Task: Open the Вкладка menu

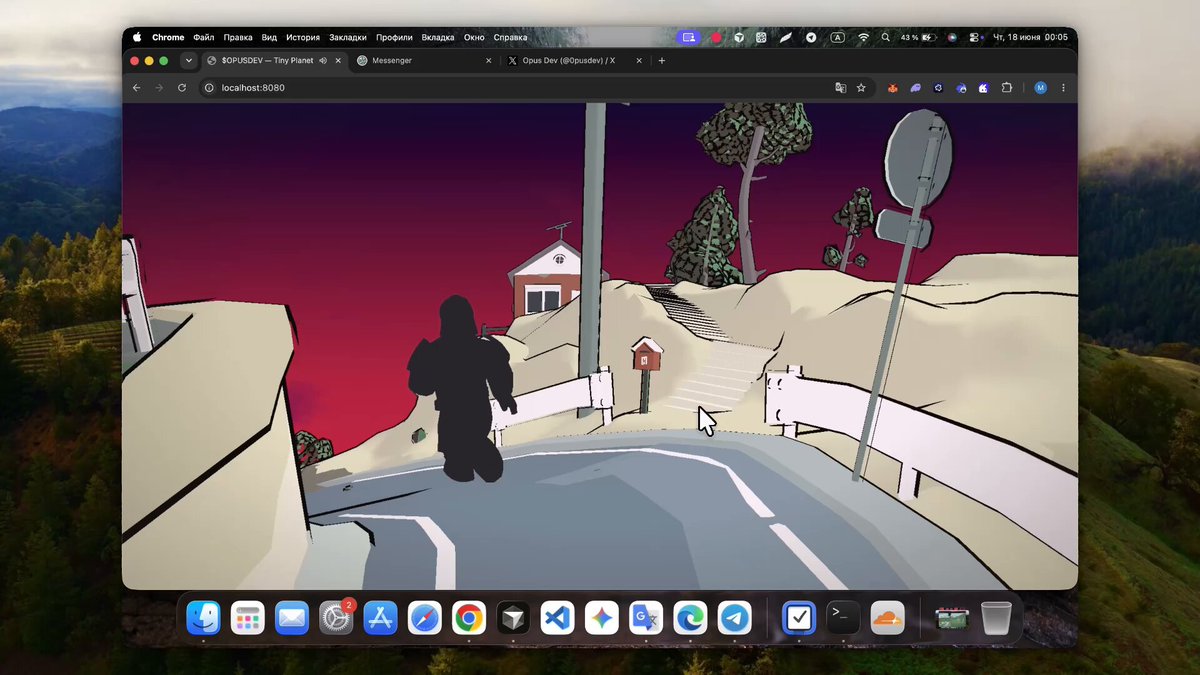Action: pyautogui.click(x=438, y=37)
